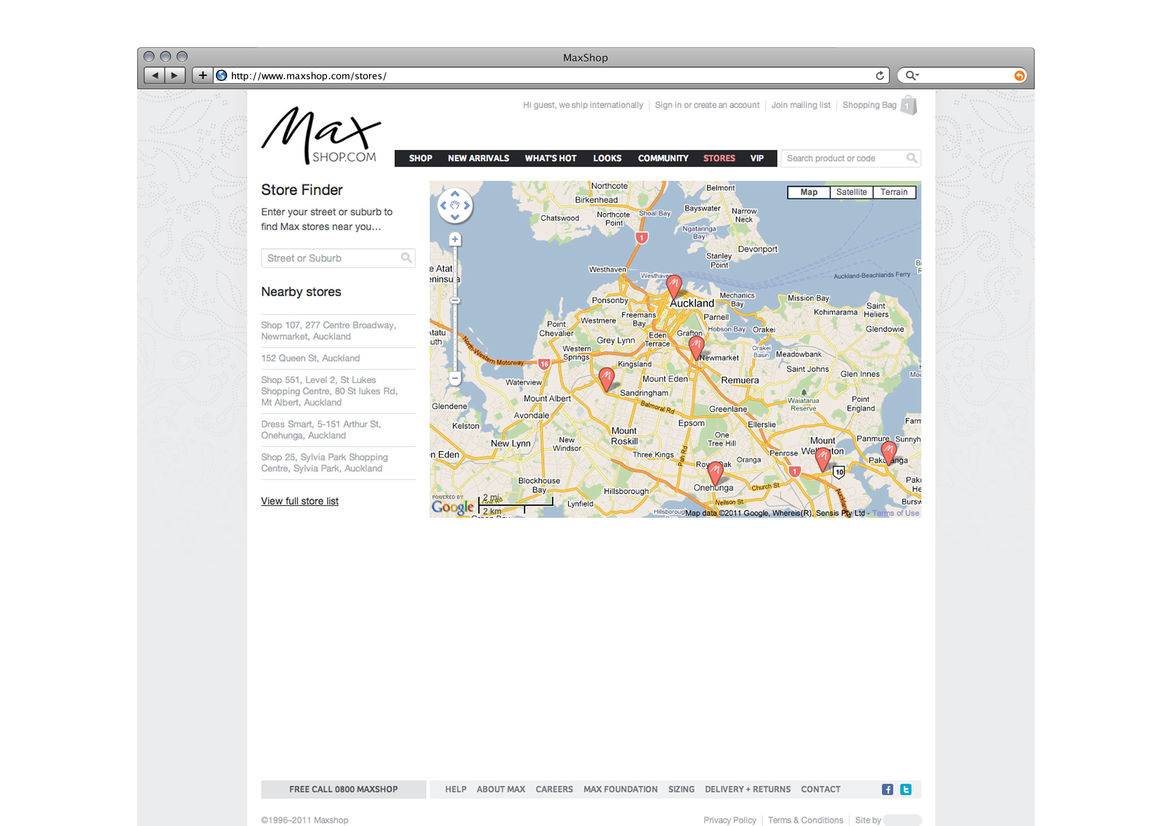Pan the map right with the arrow
This screenshot has width=1172, height=826.
coord(466,206)
